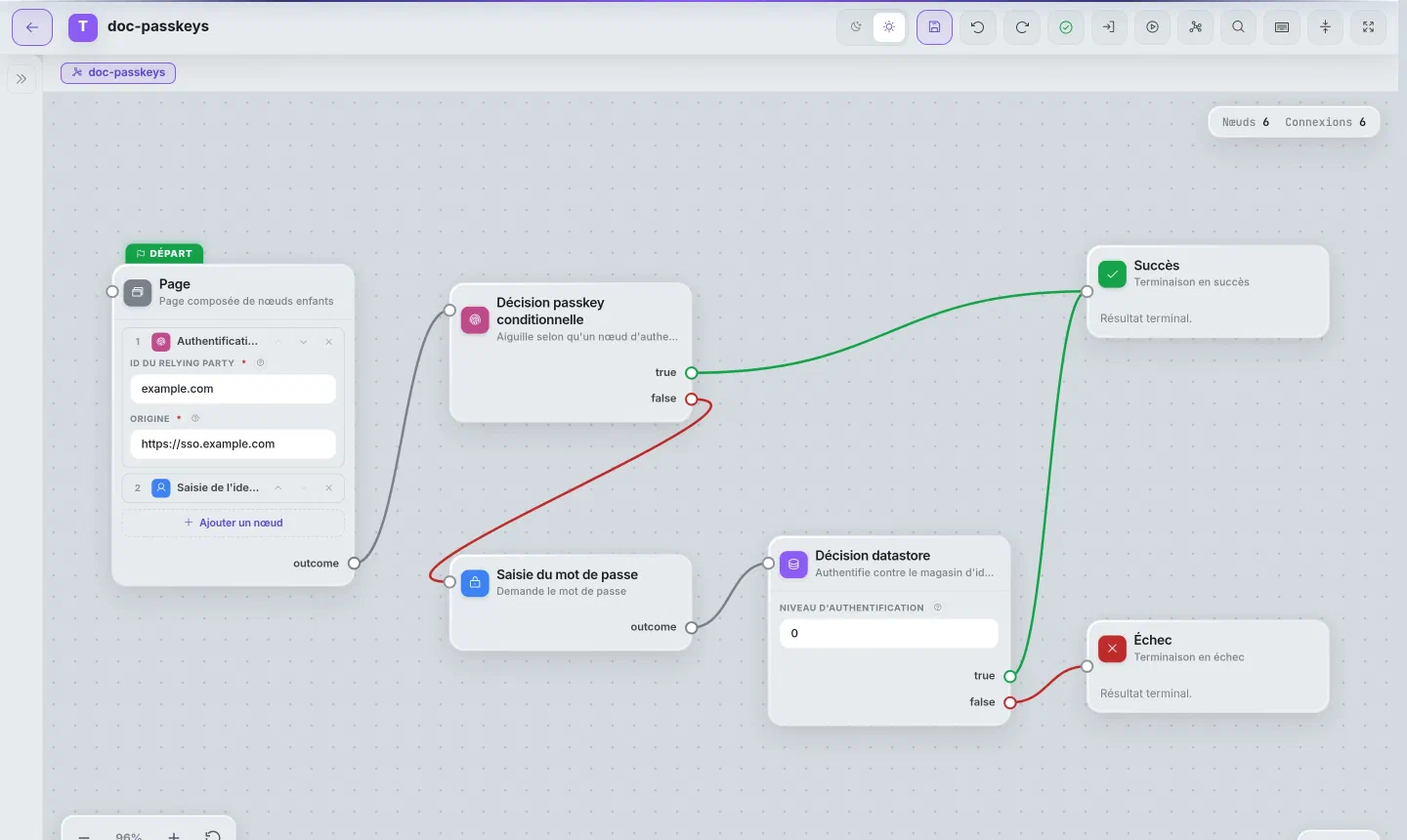Click the Décision passkey fingerprint icon
The width and height of the screenshot is (1407, 840).
click(475, 319)
